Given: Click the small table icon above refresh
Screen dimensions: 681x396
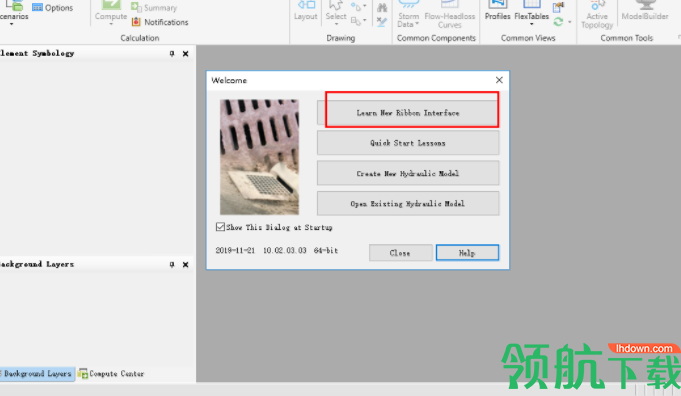Looking at the screenshot, I should pyautogui.click(x=559, y=7).
